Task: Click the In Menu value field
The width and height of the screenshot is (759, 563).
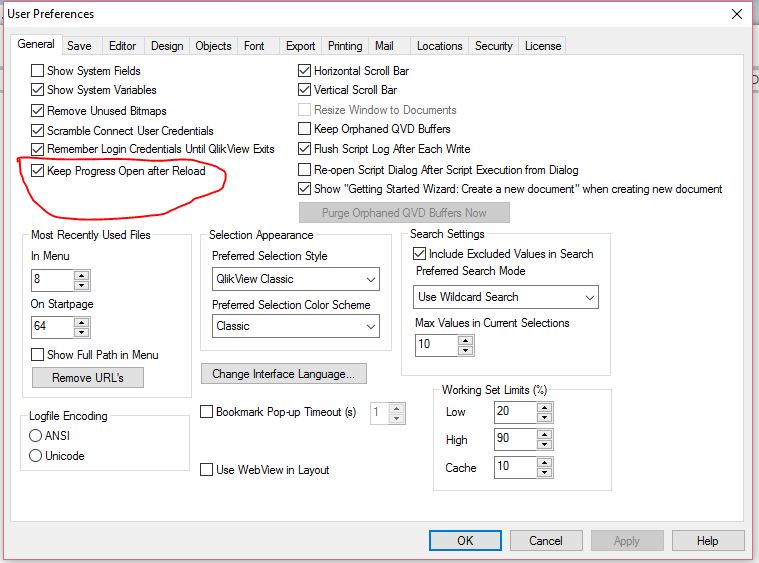Action: tap(53, 280)
